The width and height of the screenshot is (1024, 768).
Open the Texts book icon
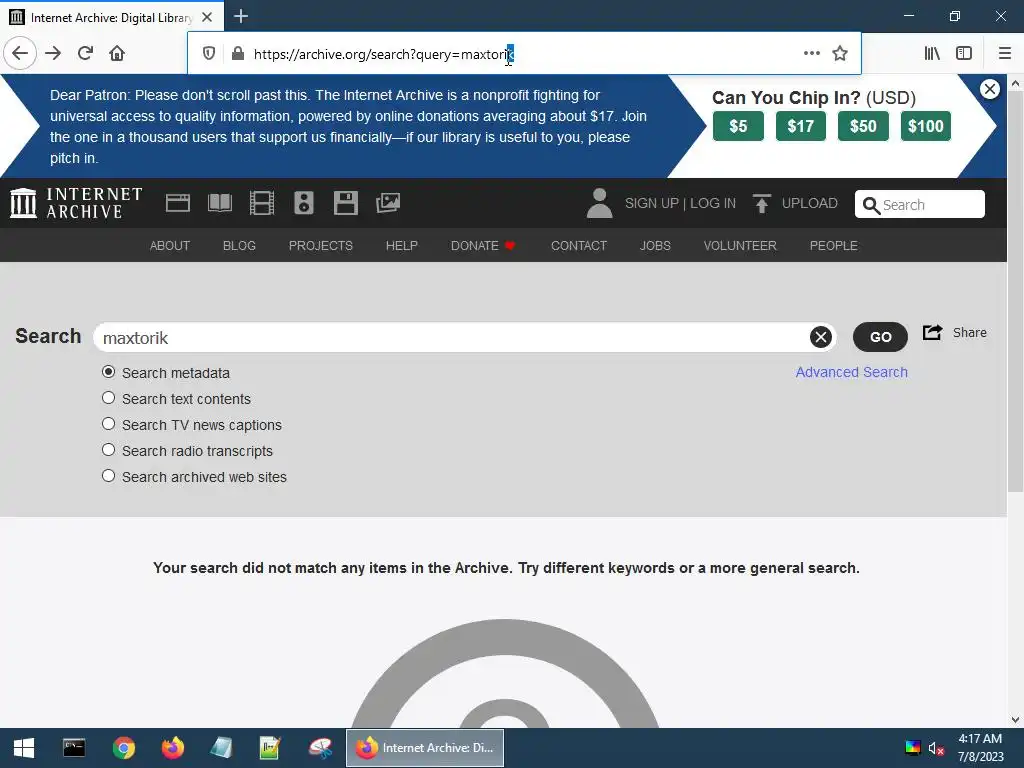coord(219,203)
